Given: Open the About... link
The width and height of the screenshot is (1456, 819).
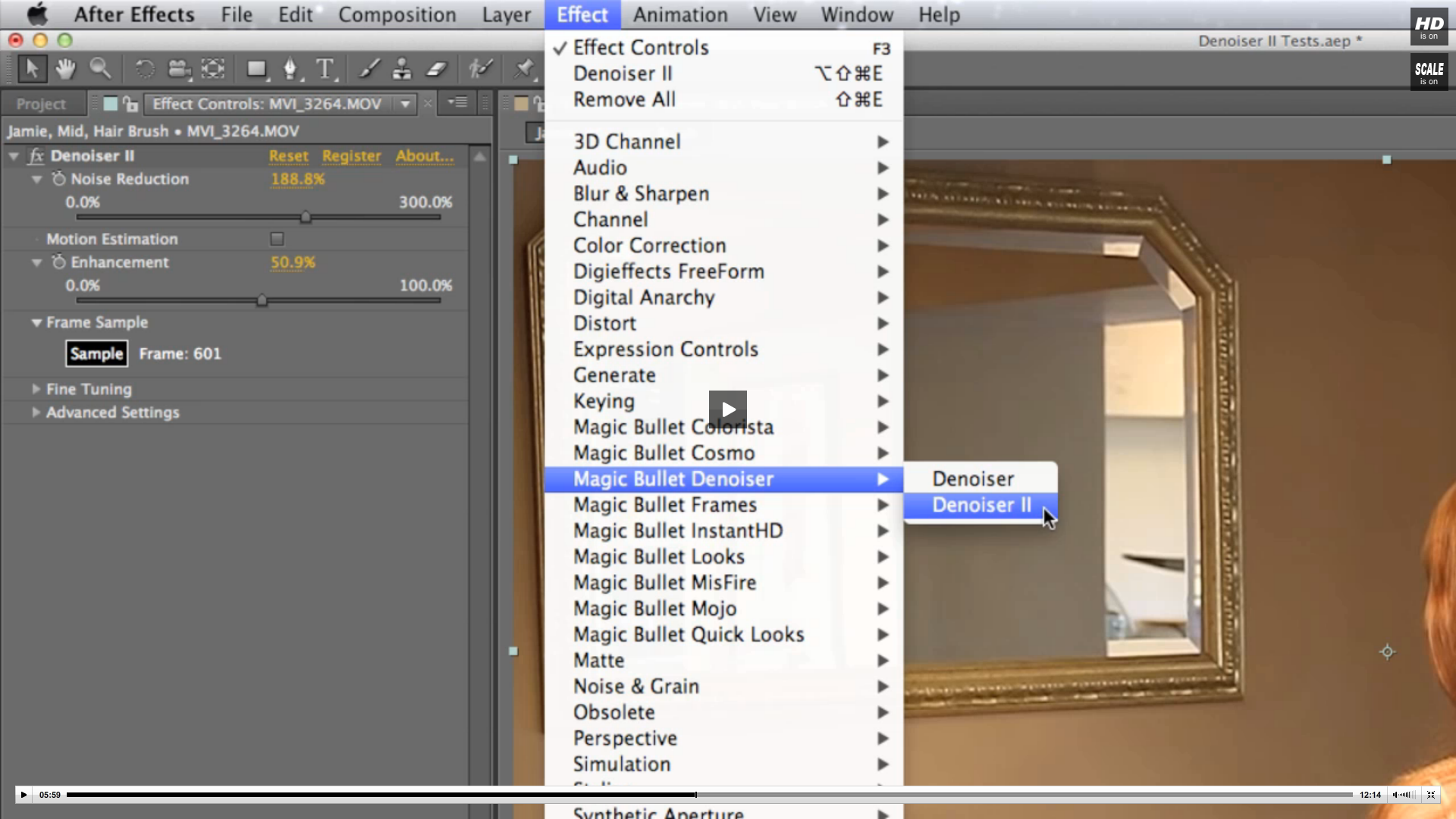Looking at the screenshot, I should [x=425, y=156].
